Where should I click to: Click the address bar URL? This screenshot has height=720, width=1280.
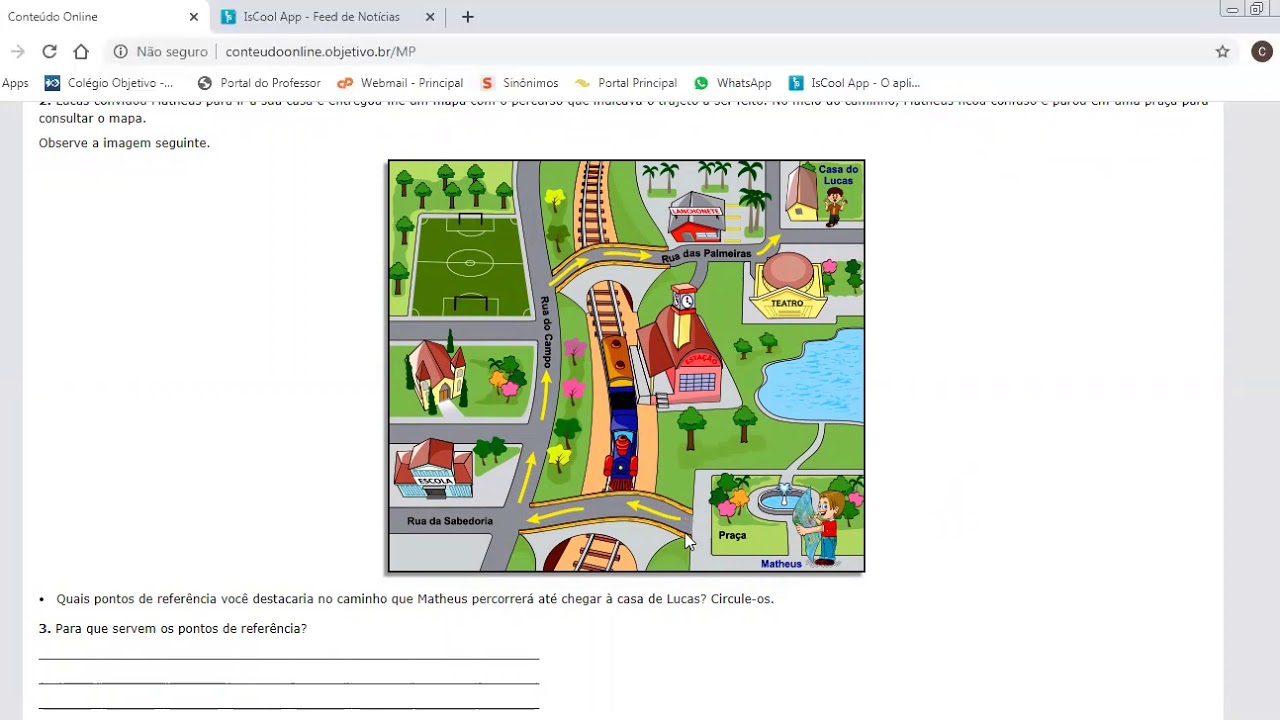[320, 51]
